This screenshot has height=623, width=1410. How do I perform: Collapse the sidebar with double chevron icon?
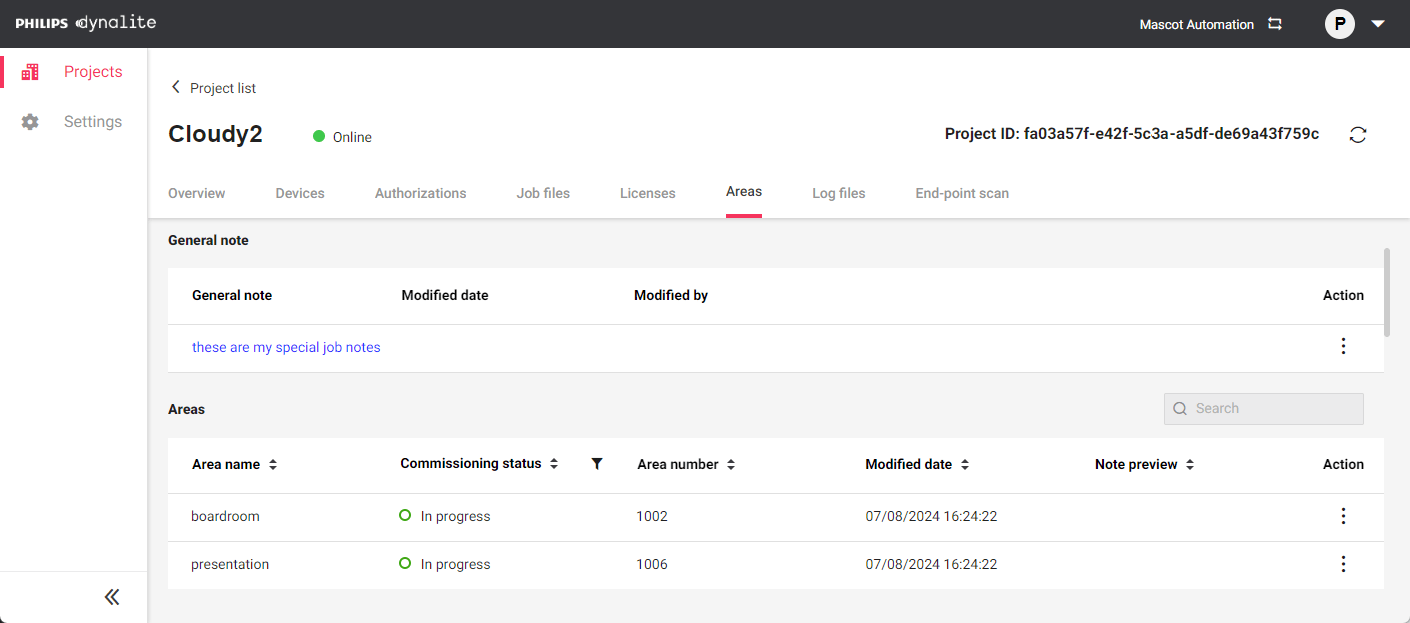tap(112, 597)
